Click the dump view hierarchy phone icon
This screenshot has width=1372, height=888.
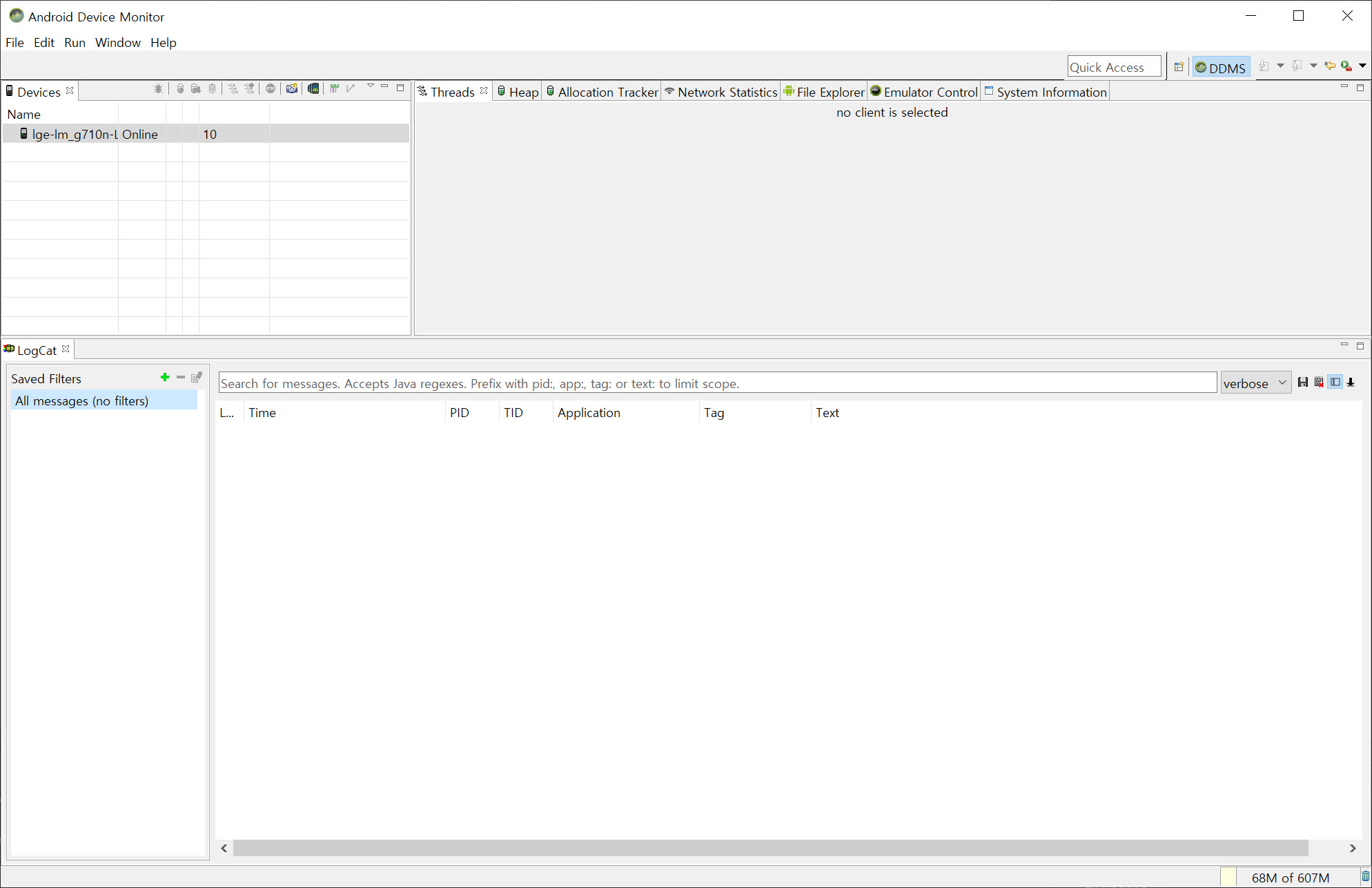[x=313, y=89]
